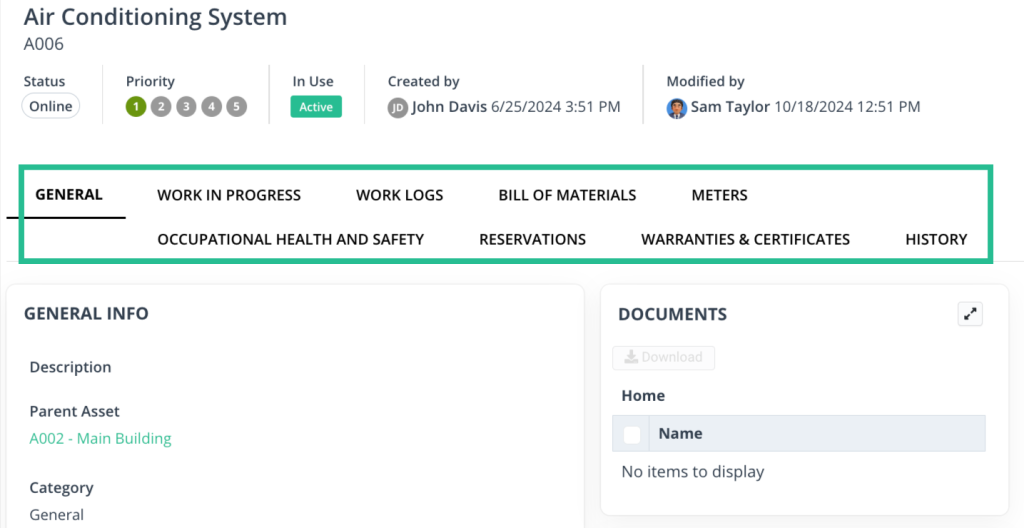The width and height of the screenshot is (1024, 528).
Task: Click Sam Taylor profile picture
Action: [x=677, y=108]
